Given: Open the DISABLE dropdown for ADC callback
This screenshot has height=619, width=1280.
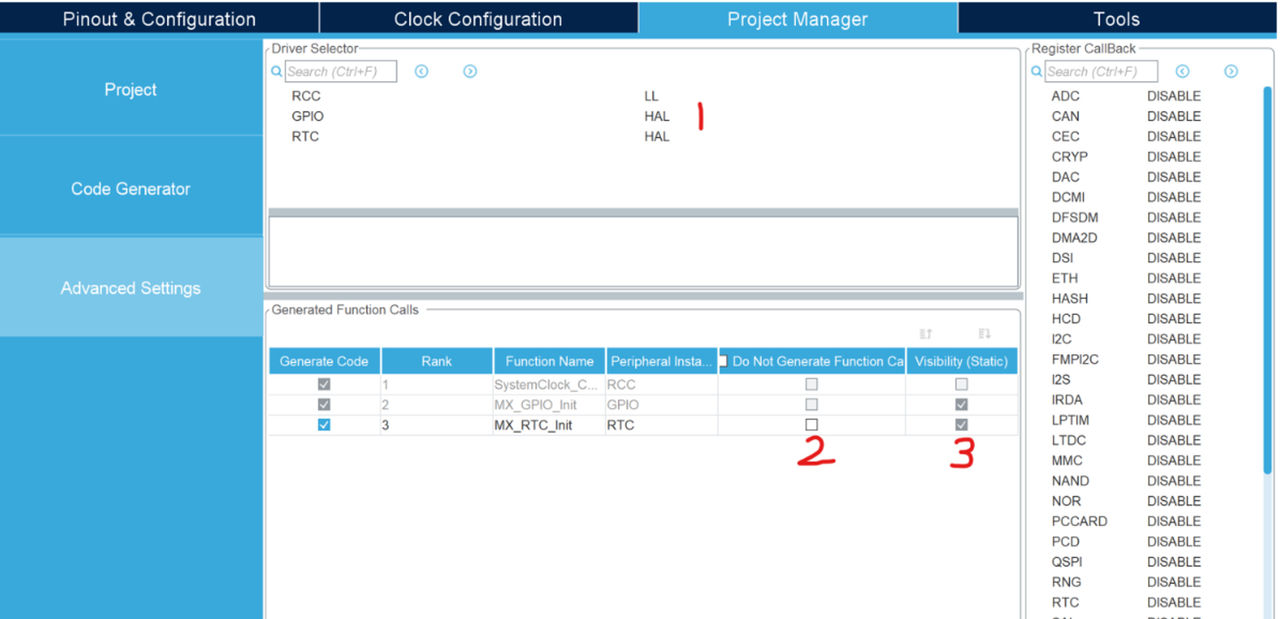Looking at the screenshot, I should pos(1174,96).
